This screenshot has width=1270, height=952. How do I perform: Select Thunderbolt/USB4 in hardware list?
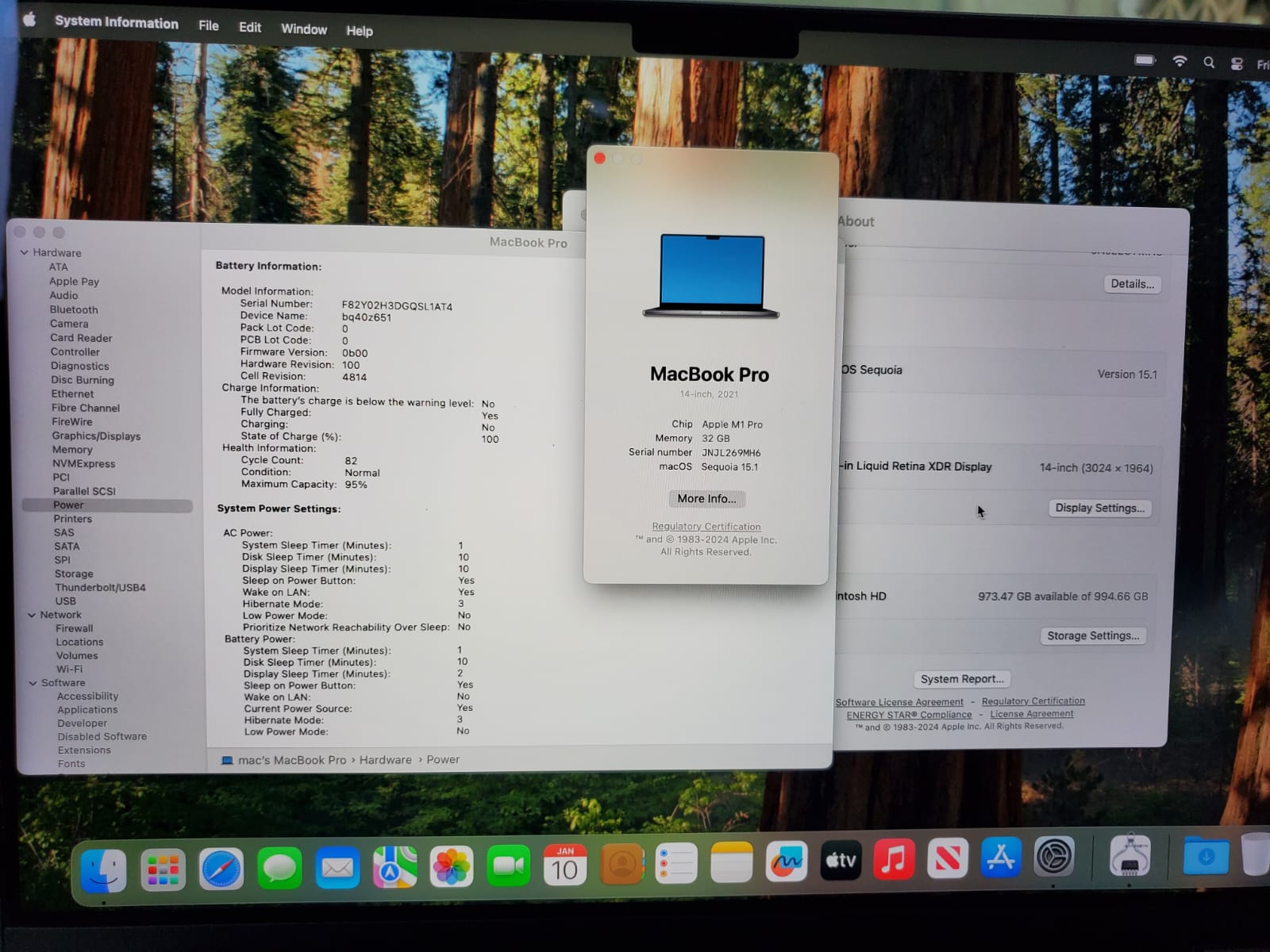pos(100,588)
